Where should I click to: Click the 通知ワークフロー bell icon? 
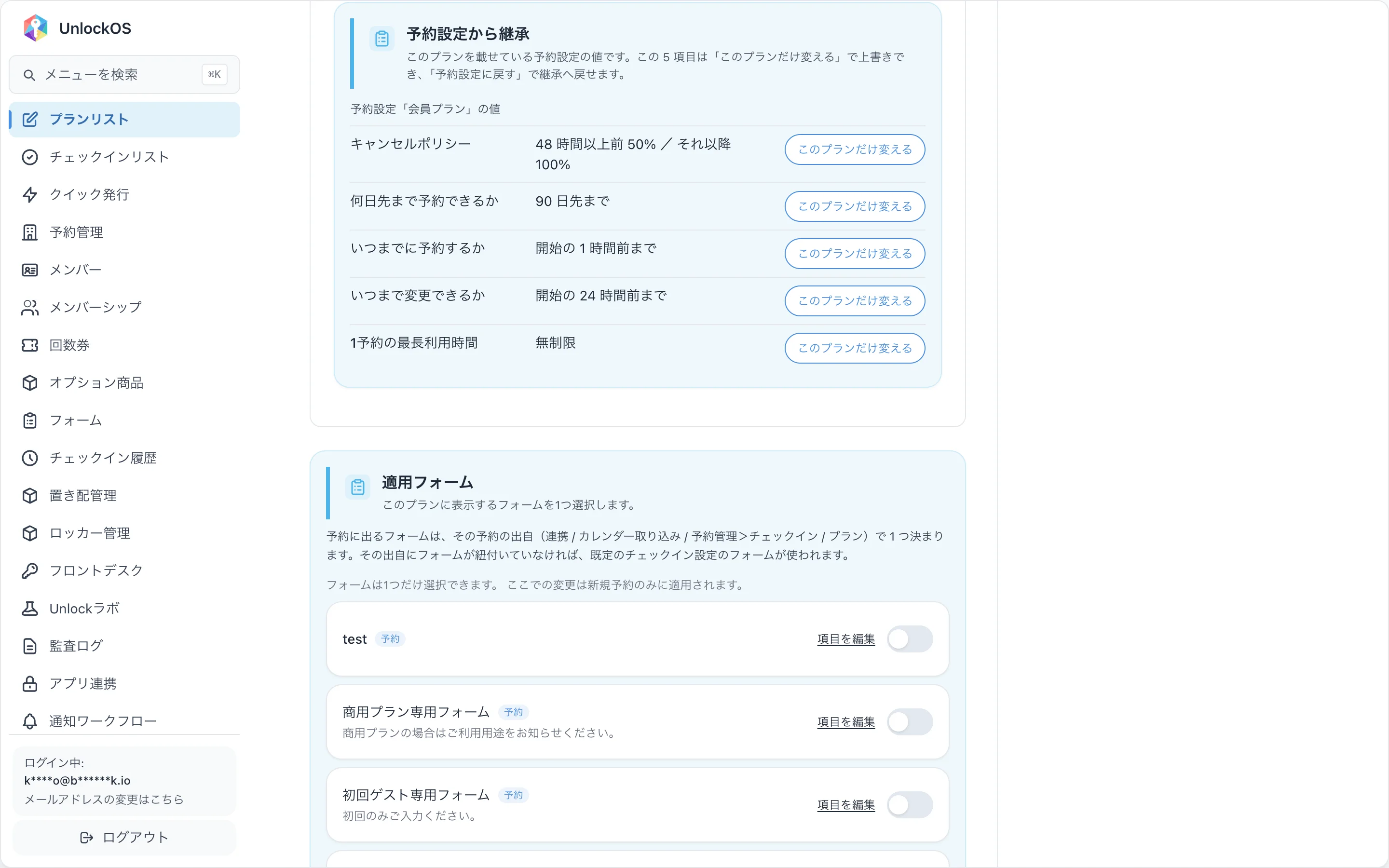30,721
